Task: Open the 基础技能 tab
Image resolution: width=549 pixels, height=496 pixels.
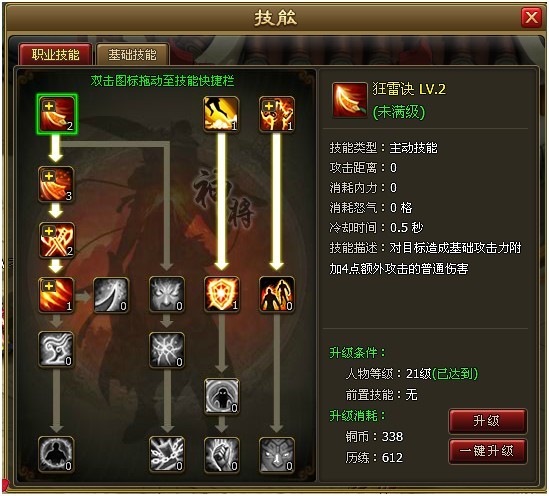Action: [132, 55]
